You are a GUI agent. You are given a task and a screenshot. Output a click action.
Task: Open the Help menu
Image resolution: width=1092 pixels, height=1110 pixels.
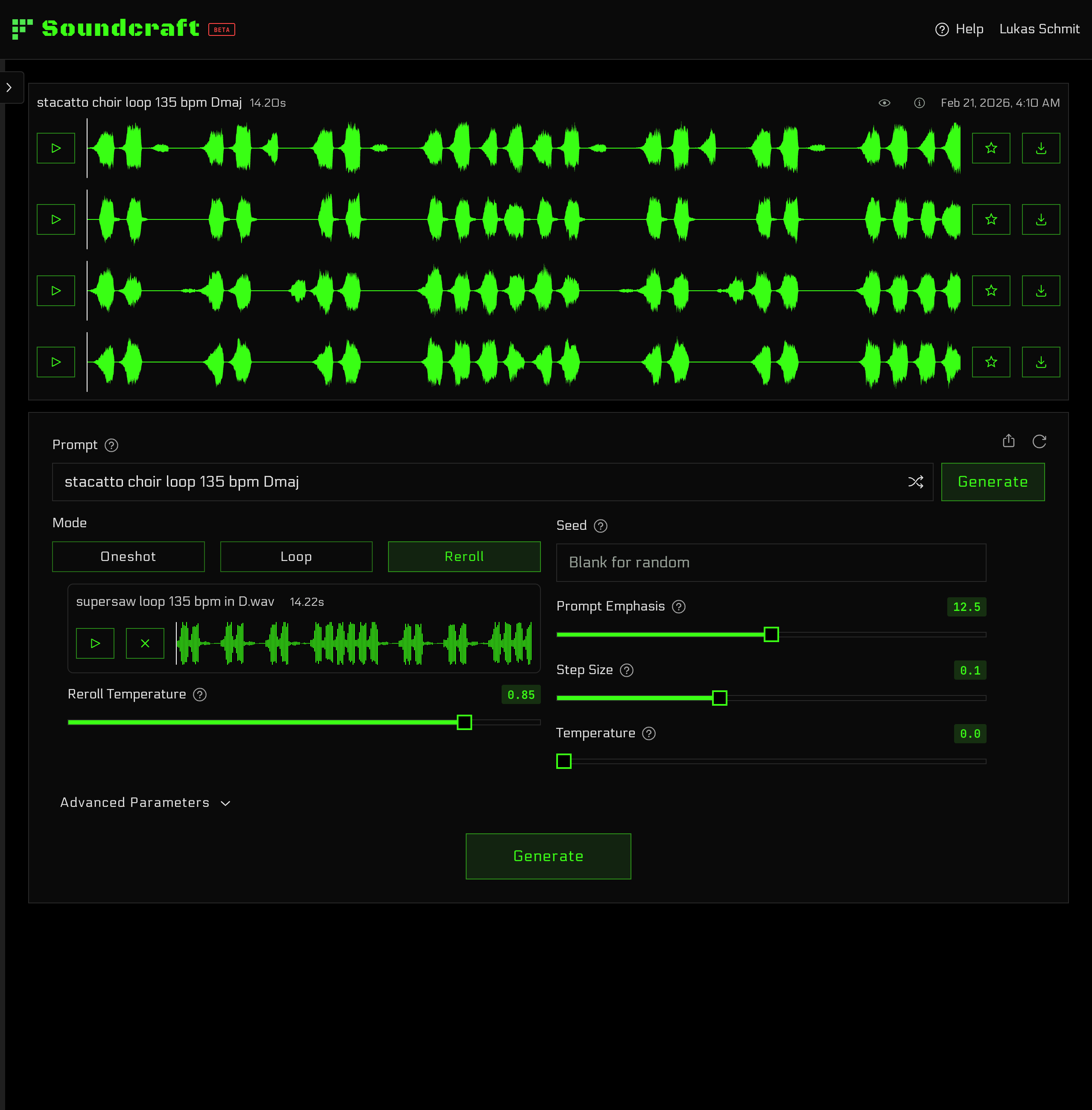pos(959,29)
